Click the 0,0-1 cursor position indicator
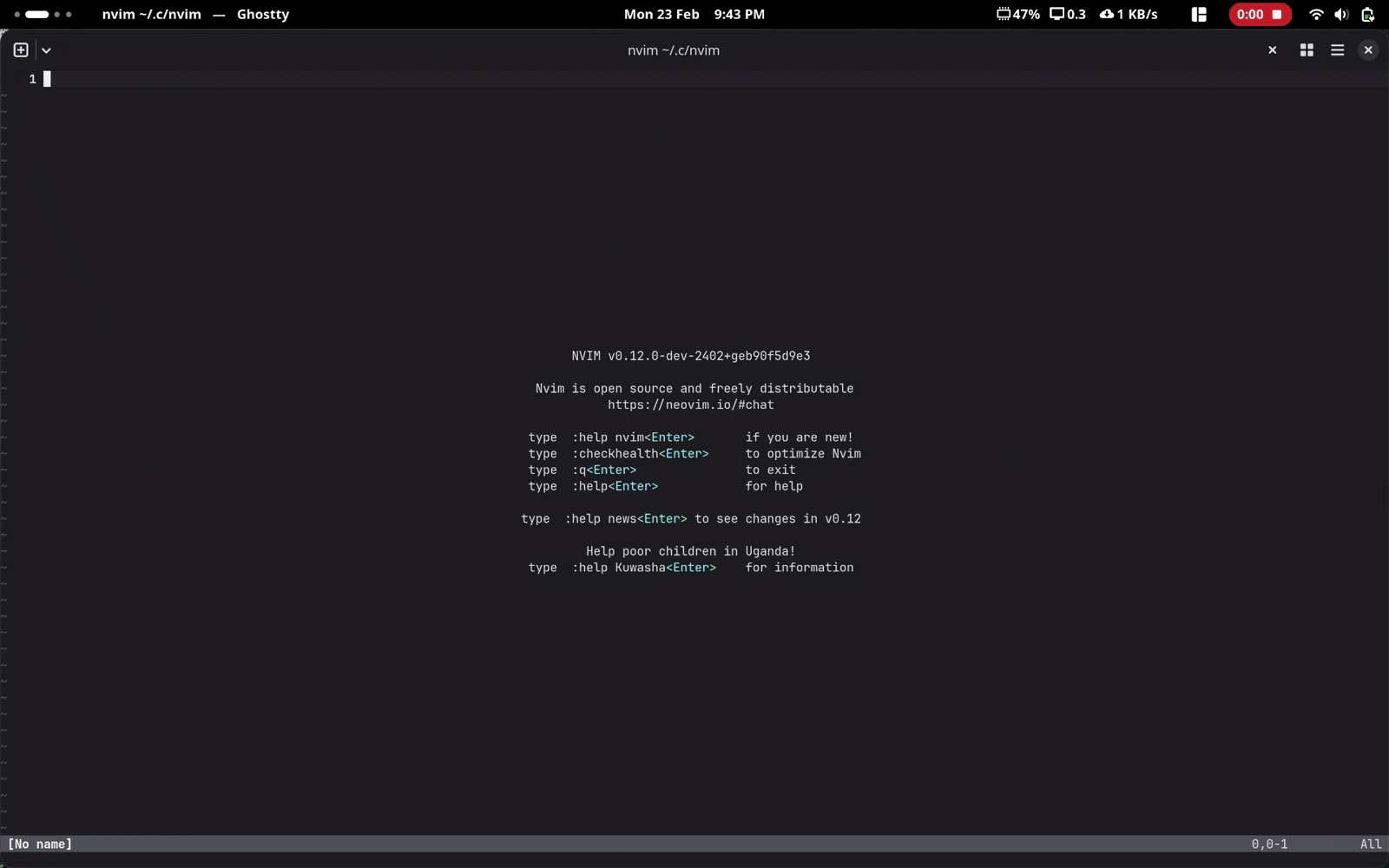The height and width of the screenshot is (868, 1389). [1269, 844]
